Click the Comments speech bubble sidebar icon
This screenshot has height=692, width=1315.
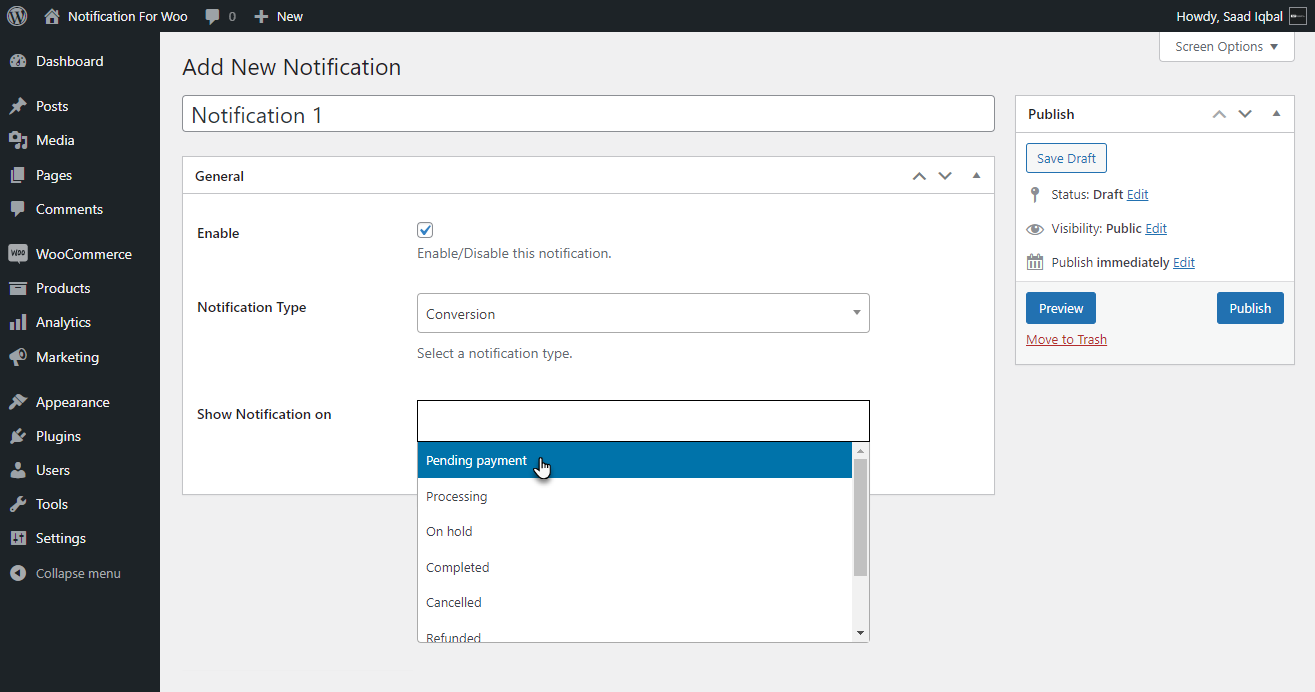pos(18,209)
